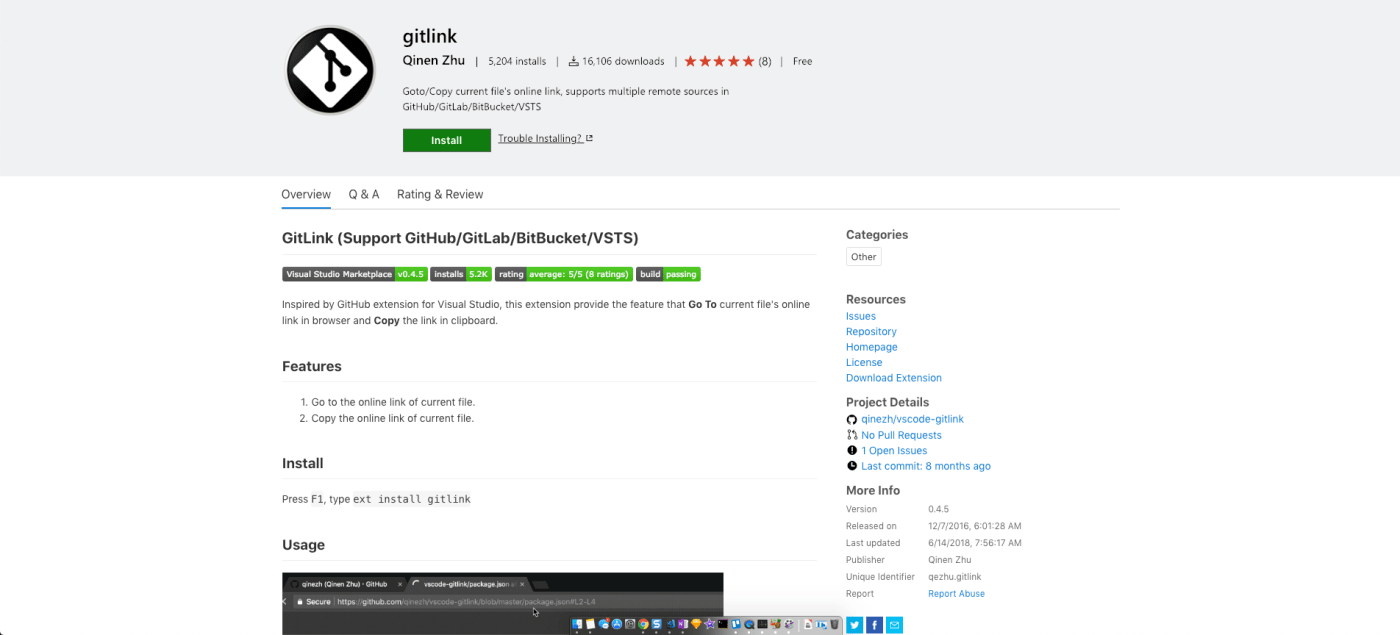Open the Repository resource link

point(871,332)
